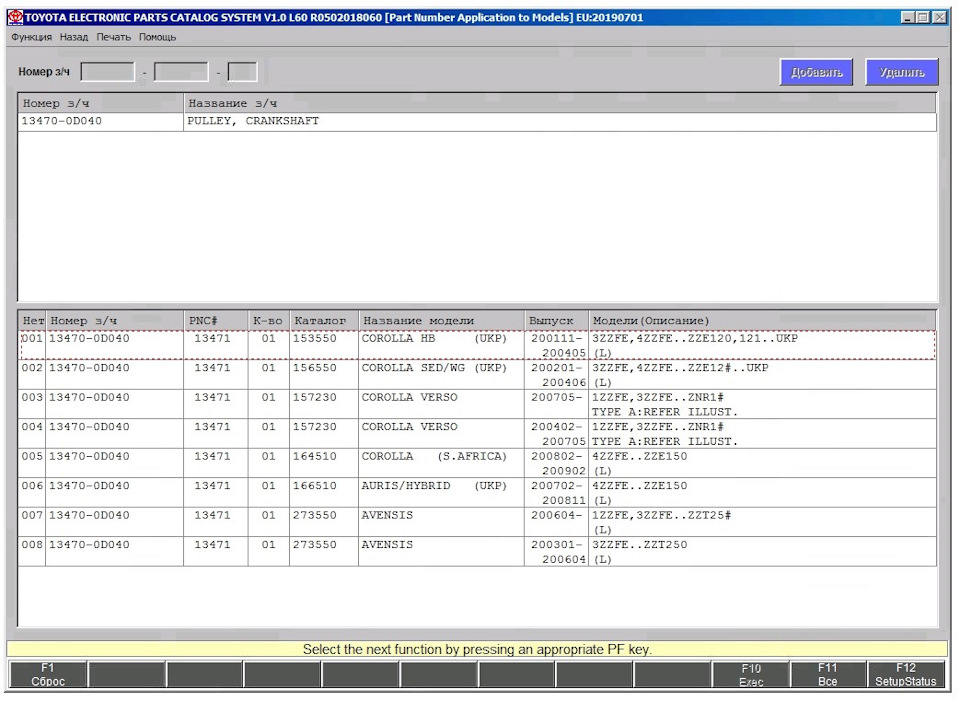The image size is (960, 702).
Task: Click the first part number input field
Action: coord(108,72)
